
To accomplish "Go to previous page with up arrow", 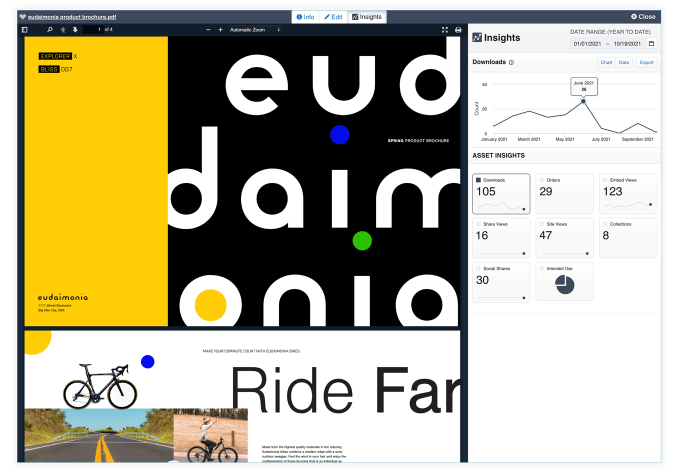I will (x=63, y=30).
